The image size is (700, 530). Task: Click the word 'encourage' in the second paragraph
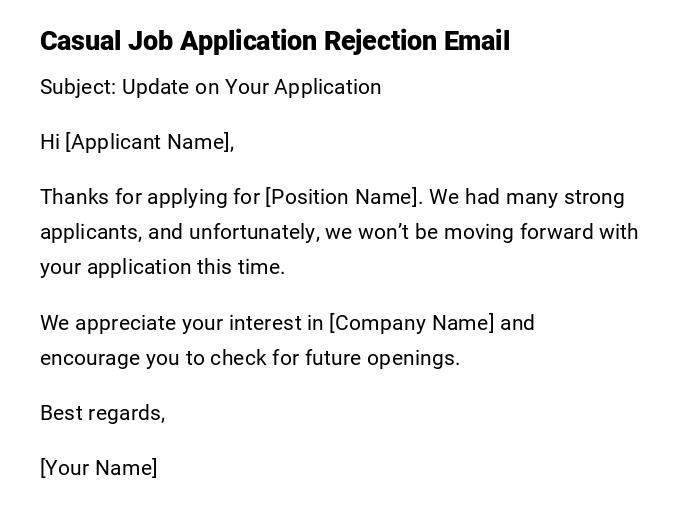[90, 358]
